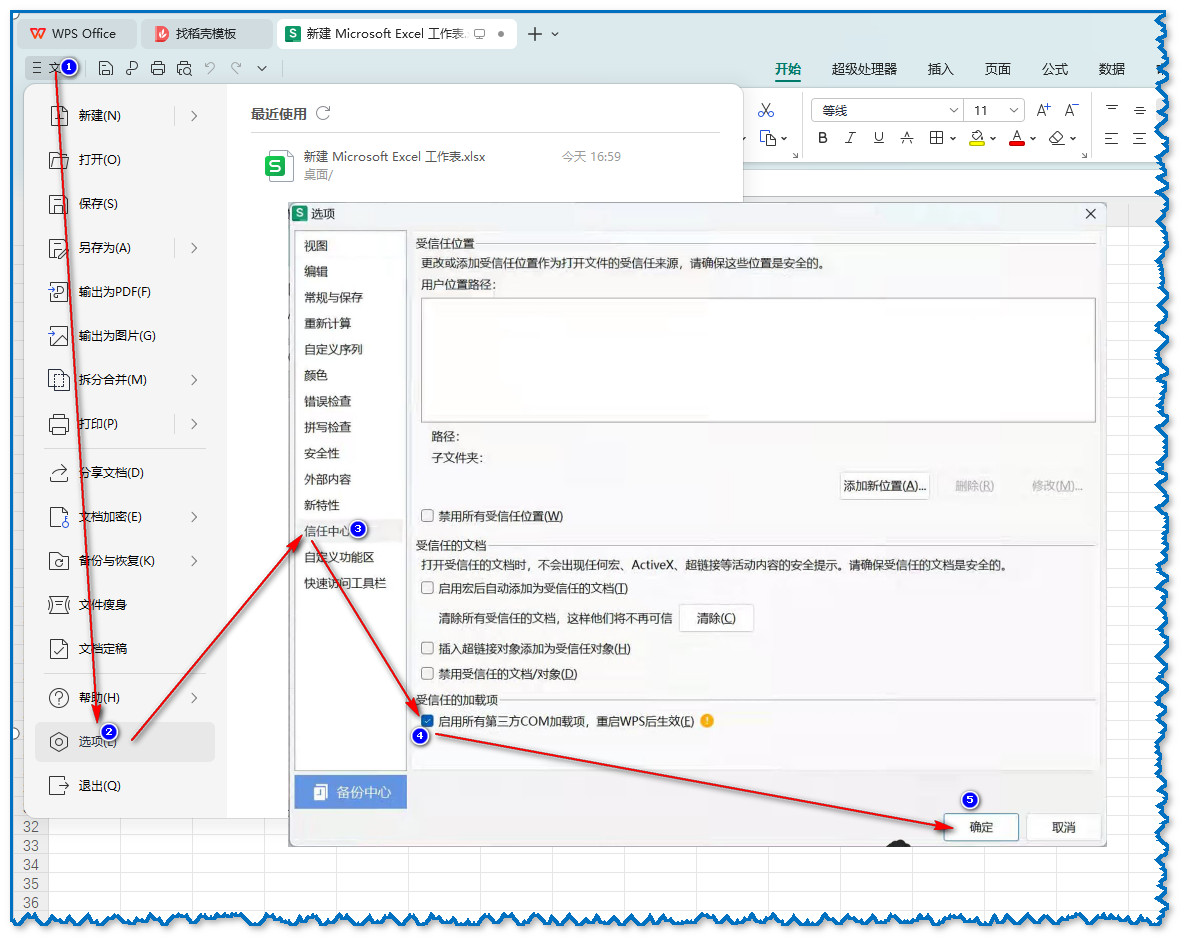Click the orange info icon beside COM加载项
This screenshot has height=943, width=1186.
coord(706,721)
